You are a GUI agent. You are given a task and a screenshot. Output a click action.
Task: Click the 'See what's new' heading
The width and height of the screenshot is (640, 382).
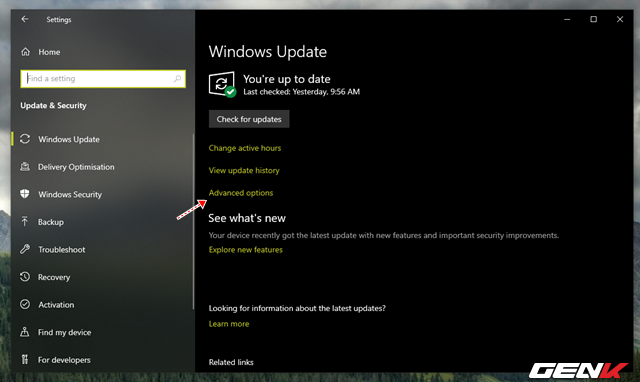click(247, 218)
